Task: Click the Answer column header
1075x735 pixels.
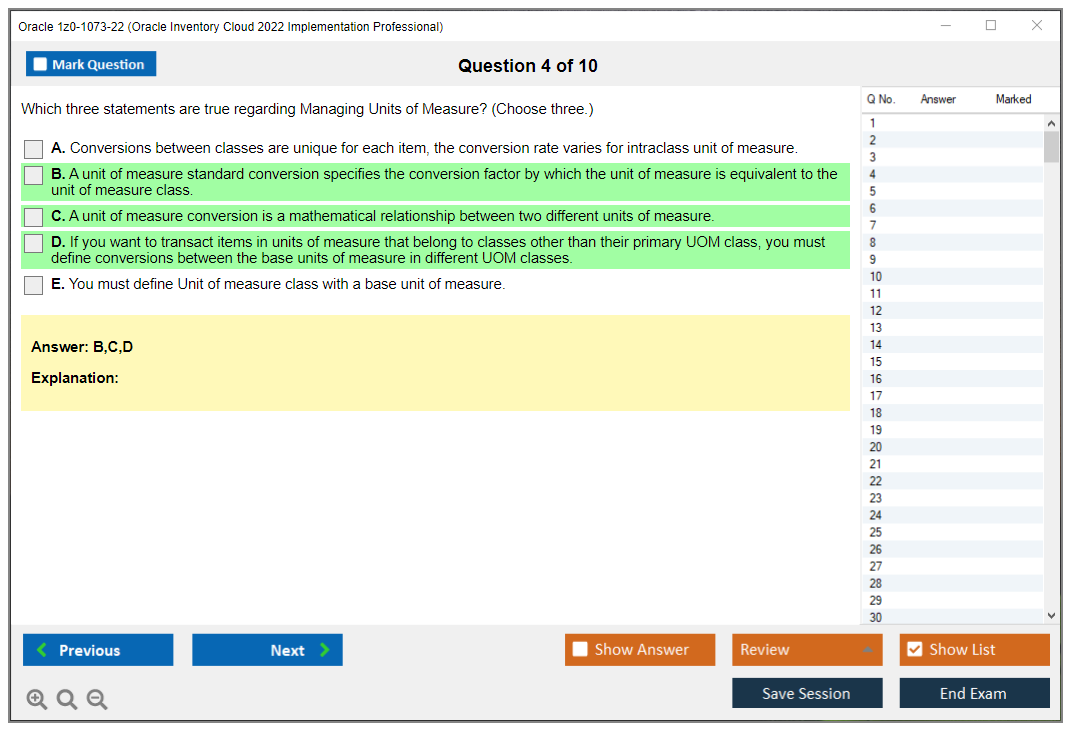Action: [937, 99]
